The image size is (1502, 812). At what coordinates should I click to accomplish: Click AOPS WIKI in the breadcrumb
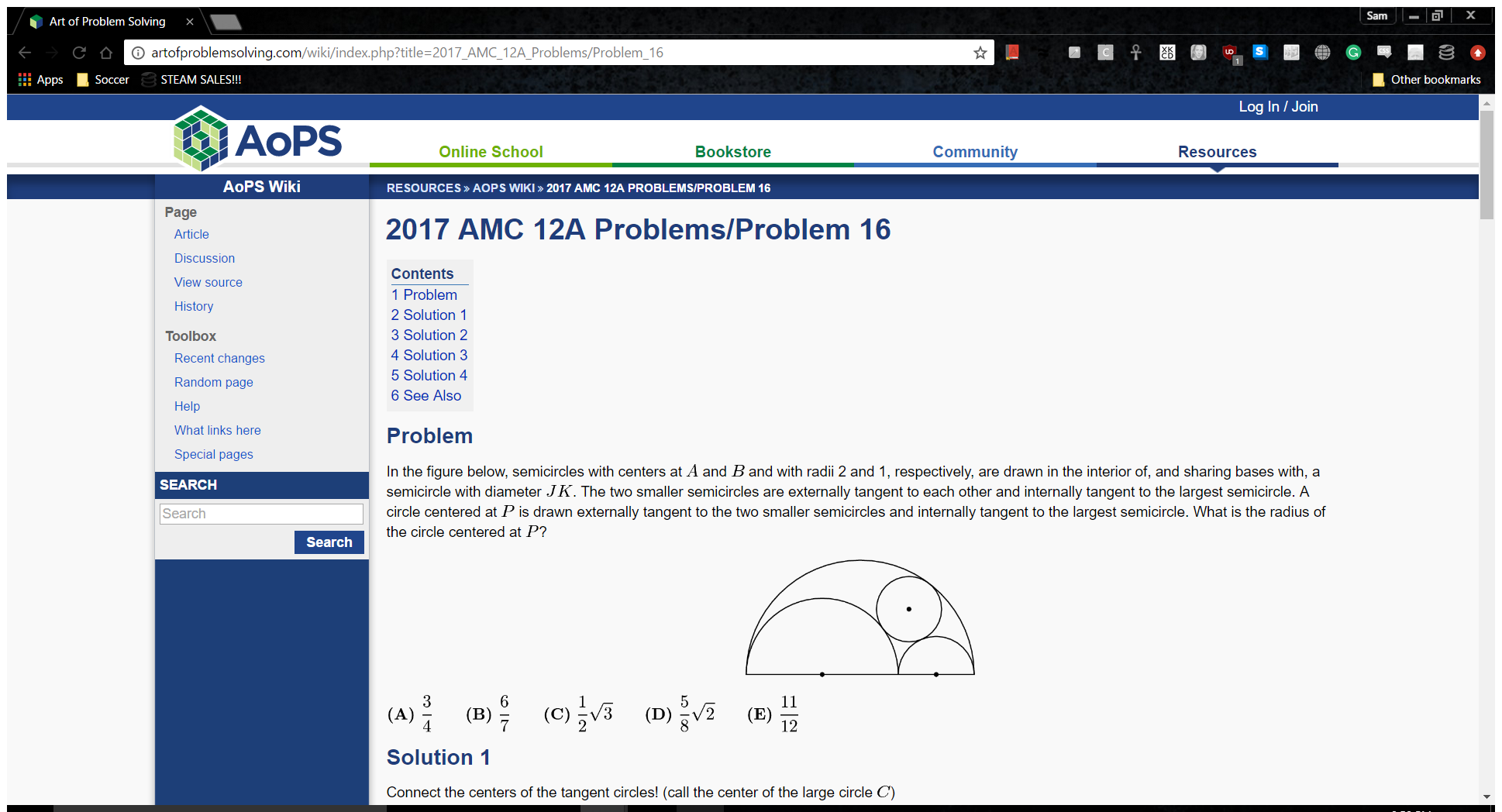click(x=504, y=188)
